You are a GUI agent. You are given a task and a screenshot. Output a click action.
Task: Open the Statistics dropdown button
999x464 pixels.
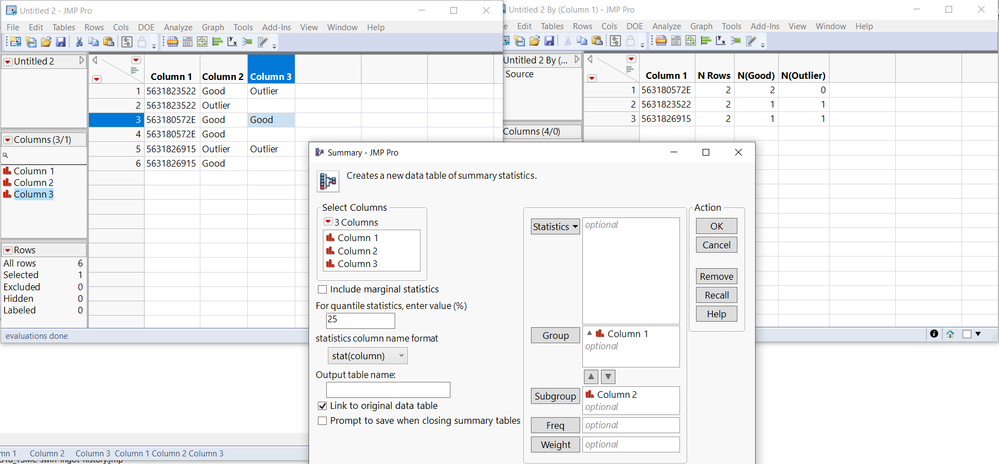(x=556, y=226)
